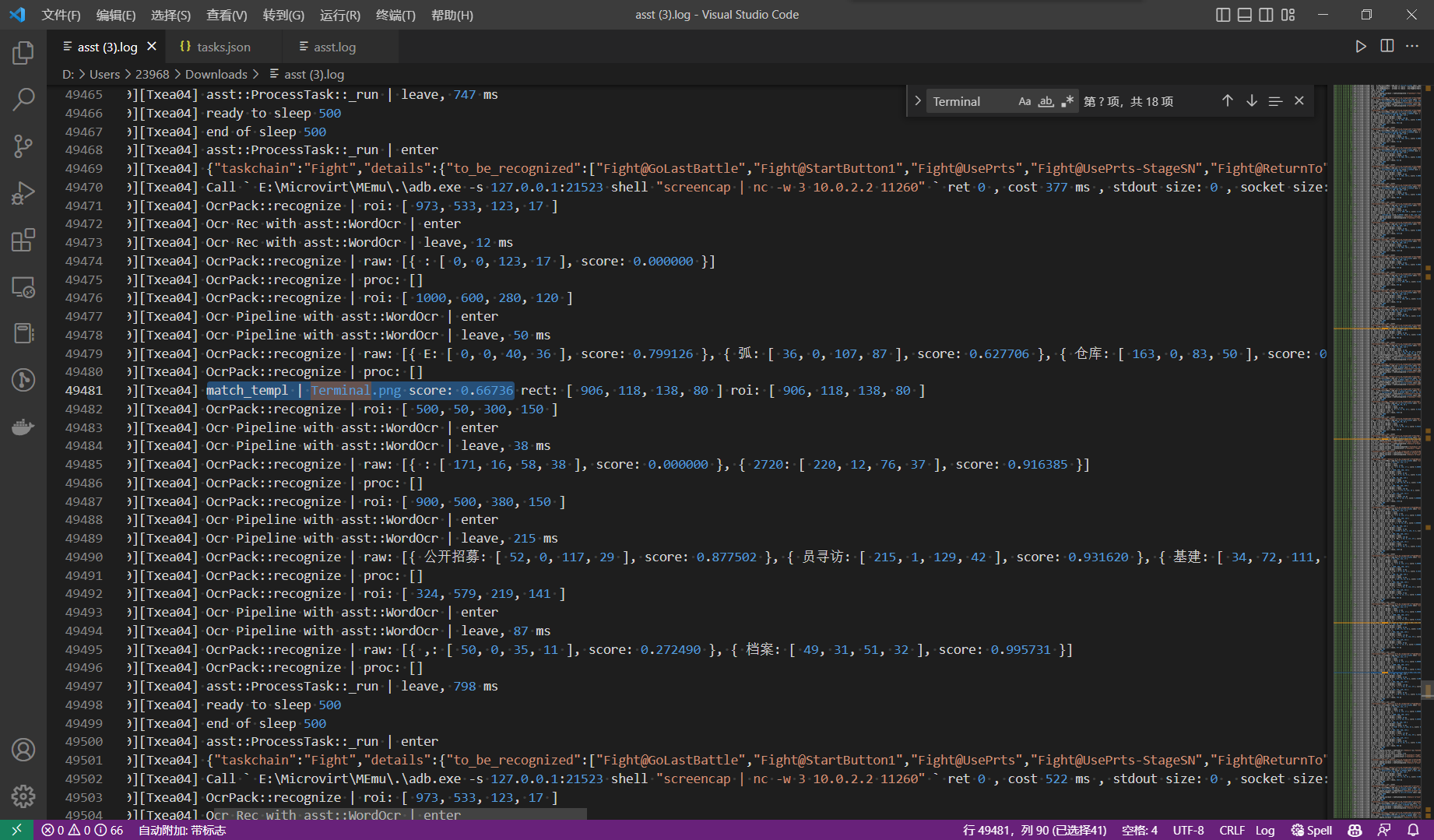Toggle match case in the find widget
The width and height of the screenshot is (1434, 840).
[1025, 100]
